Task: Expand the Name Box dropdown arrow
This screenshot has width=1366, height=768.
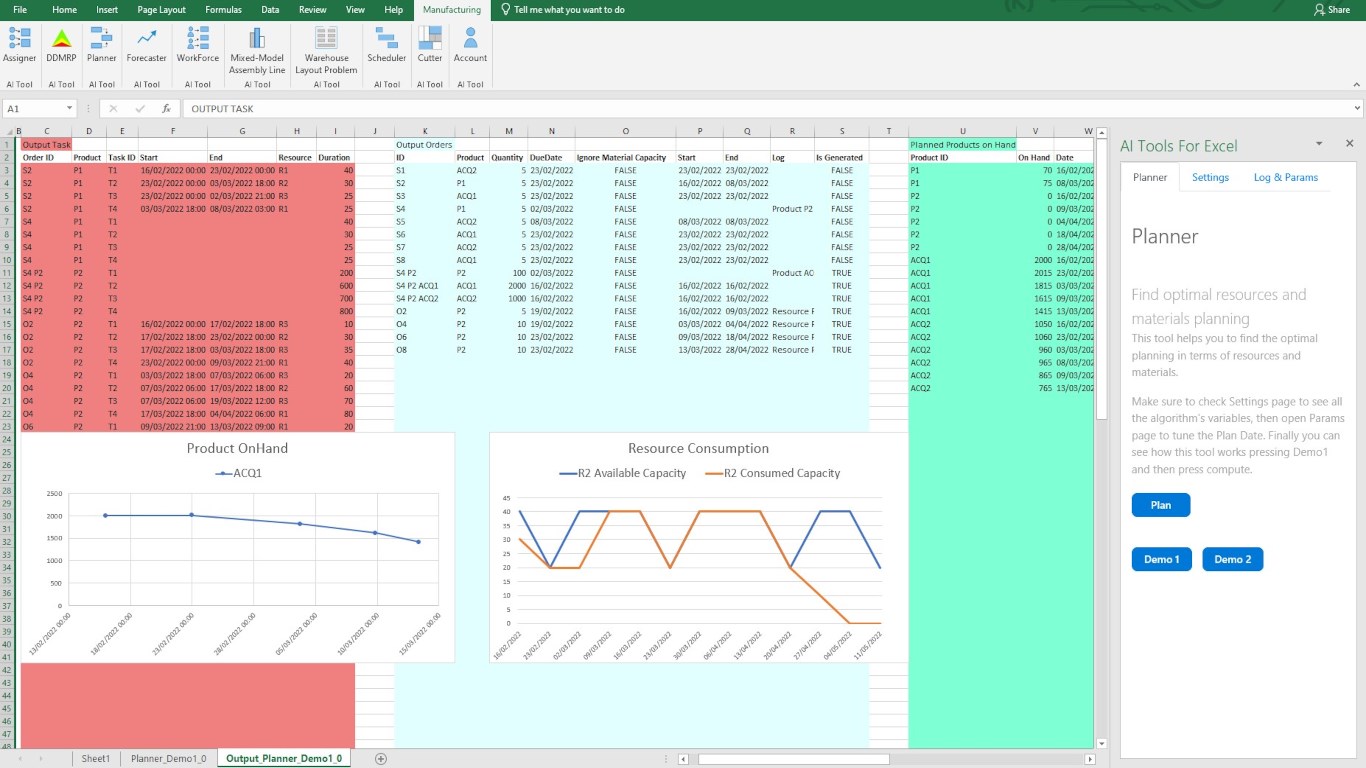Action: [70, 108]
